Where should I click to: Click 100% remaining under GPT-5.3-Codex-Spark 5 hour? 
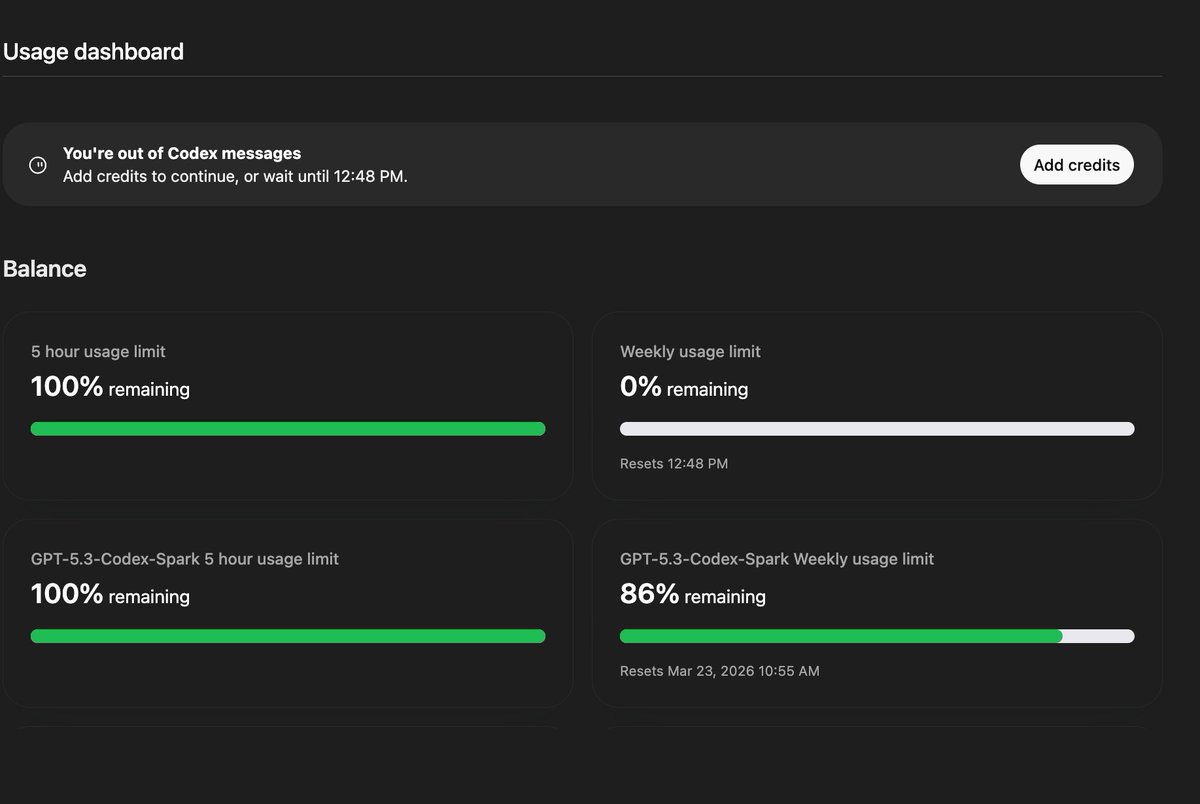coord(110,595)
